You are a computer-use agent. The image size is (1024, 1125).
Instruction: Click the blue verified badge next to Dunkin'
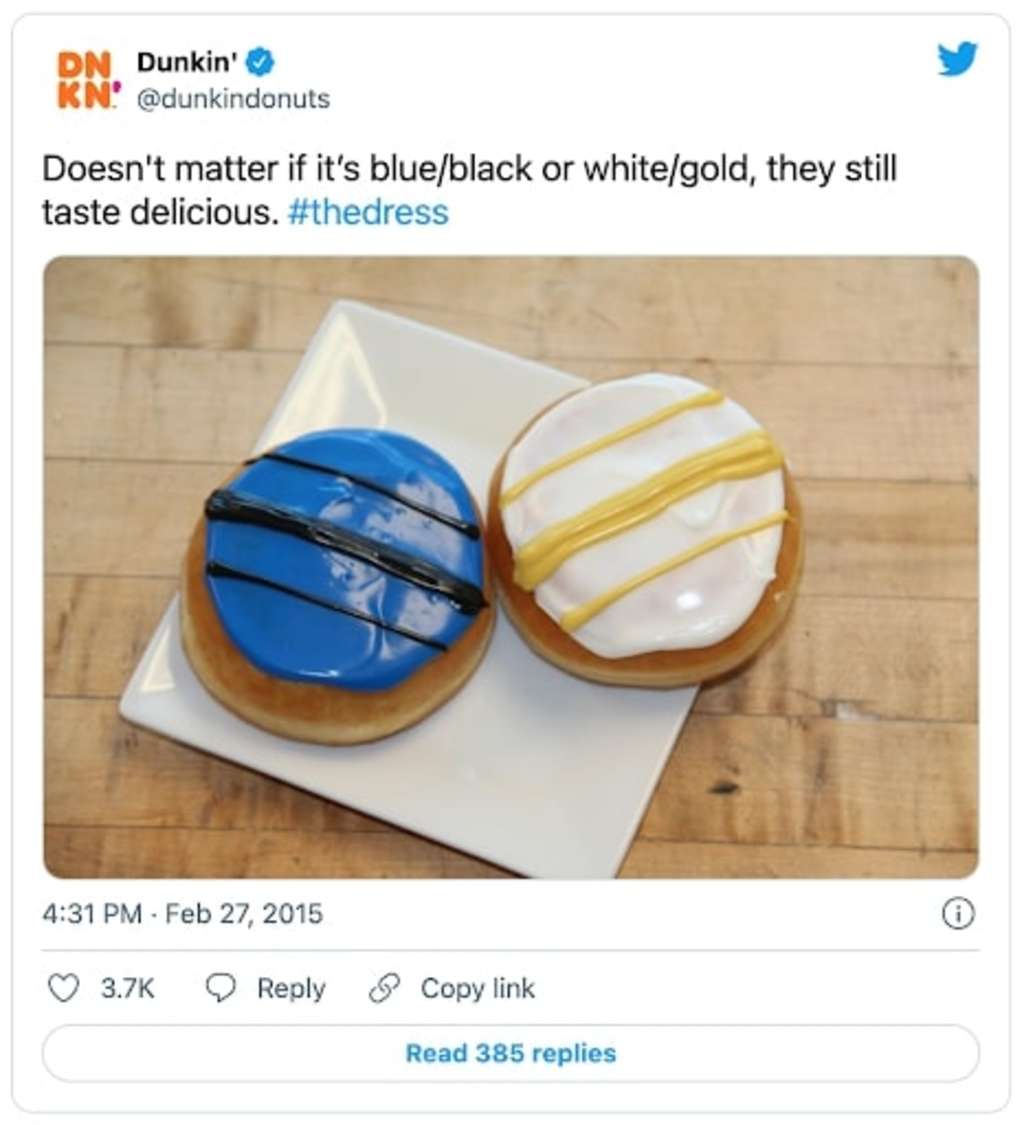pyautogui.click(x=261, y=59)
